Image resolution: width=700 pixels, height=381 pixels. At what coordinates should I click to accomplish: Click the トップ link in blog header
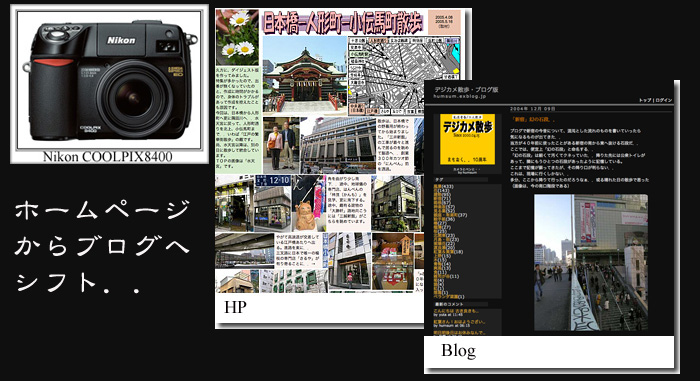645,100
